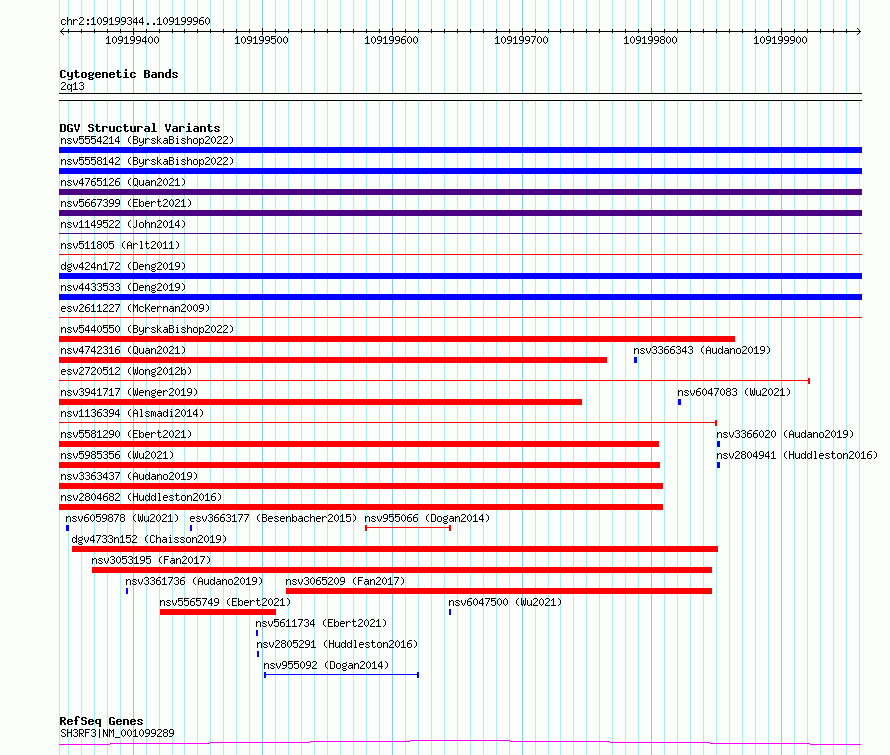Open nsv955092 (Dogan2014) label
This screenshot has height=755, width=890.
point(326,665)
